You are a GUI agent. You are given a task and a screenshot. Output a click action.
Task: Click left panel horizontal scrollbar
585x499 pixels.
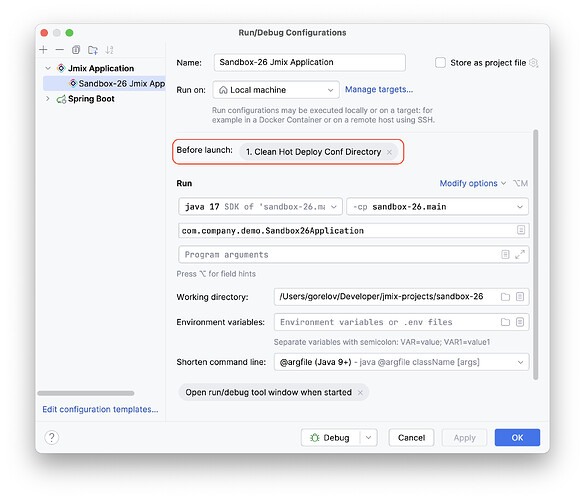click(x=86, y=393)
